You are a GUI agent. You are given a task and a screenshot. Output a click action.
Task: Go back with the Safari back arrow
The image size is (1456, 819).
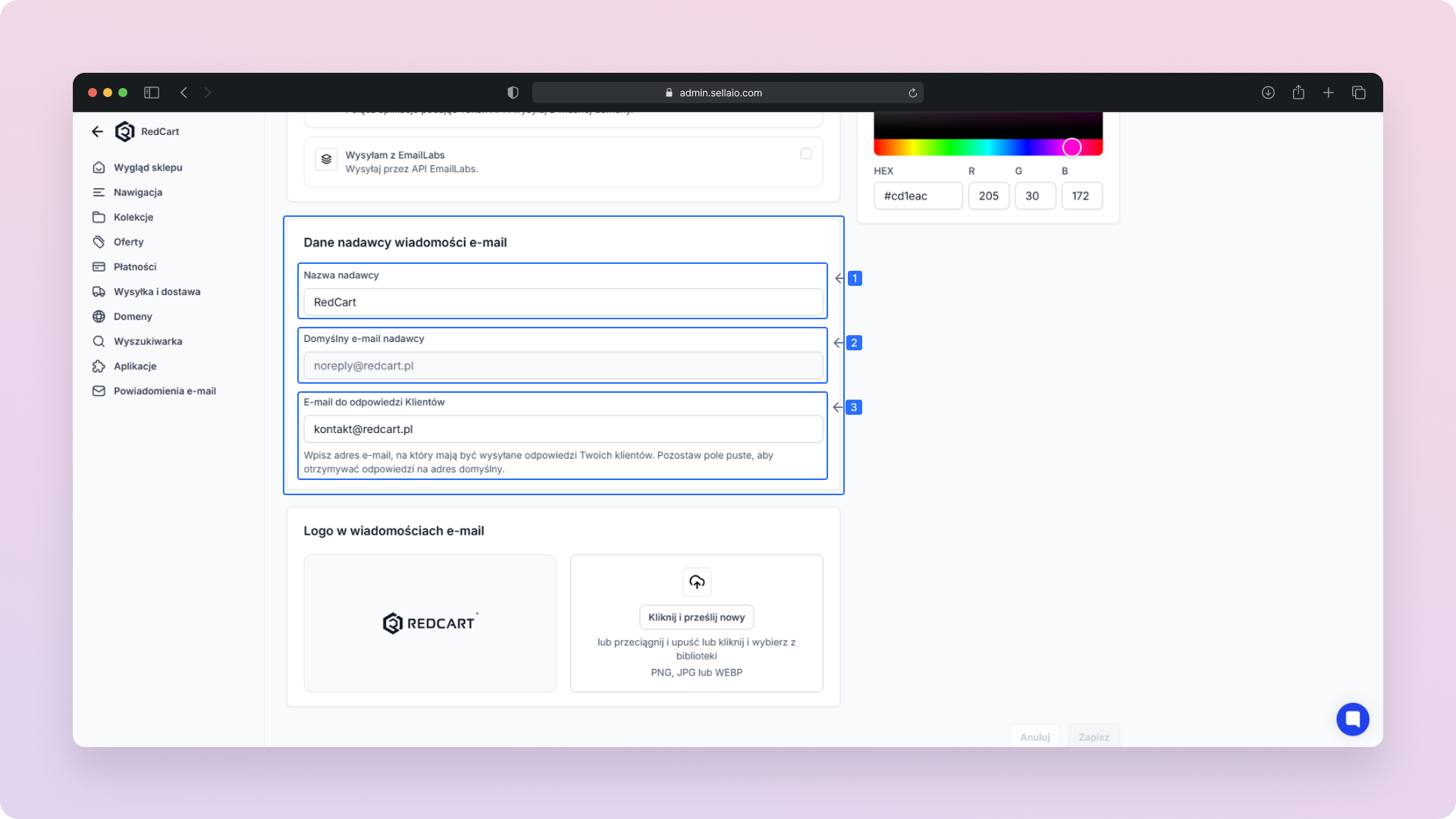(184, 93)
